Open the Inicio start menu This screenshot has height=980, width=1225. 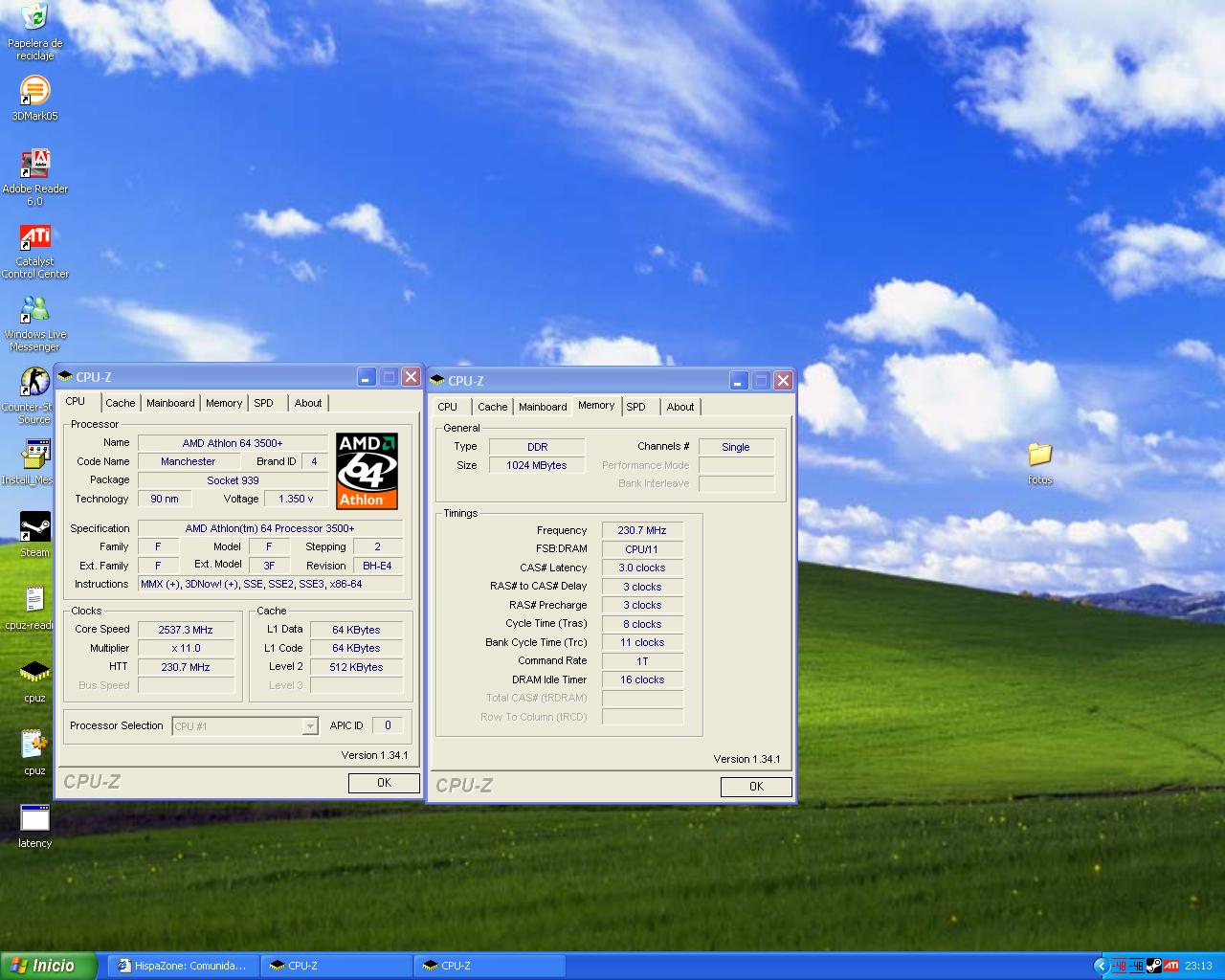49,966
